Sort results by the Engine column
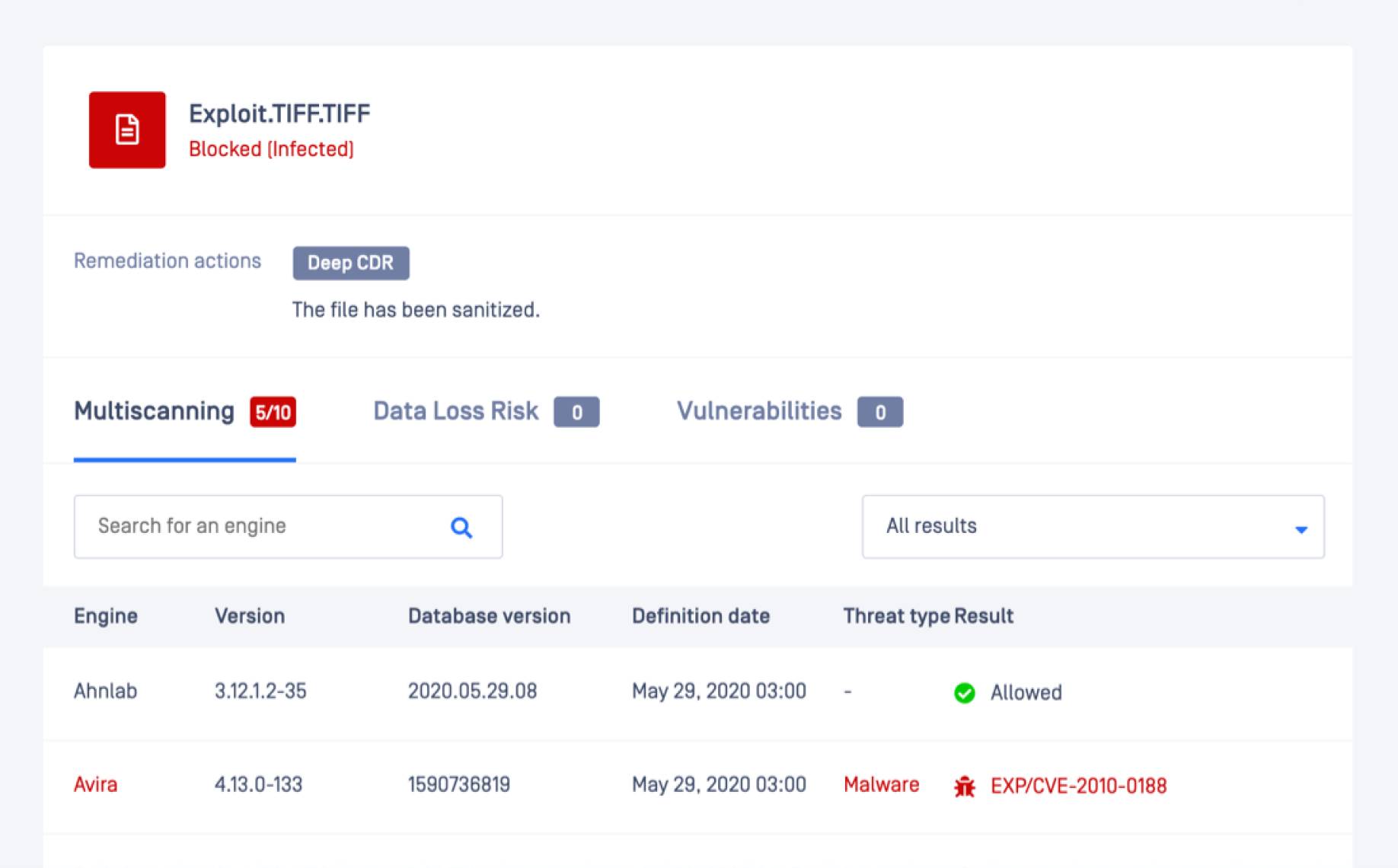The height and width of the screenshot is (868, 1398). point(105,616)
